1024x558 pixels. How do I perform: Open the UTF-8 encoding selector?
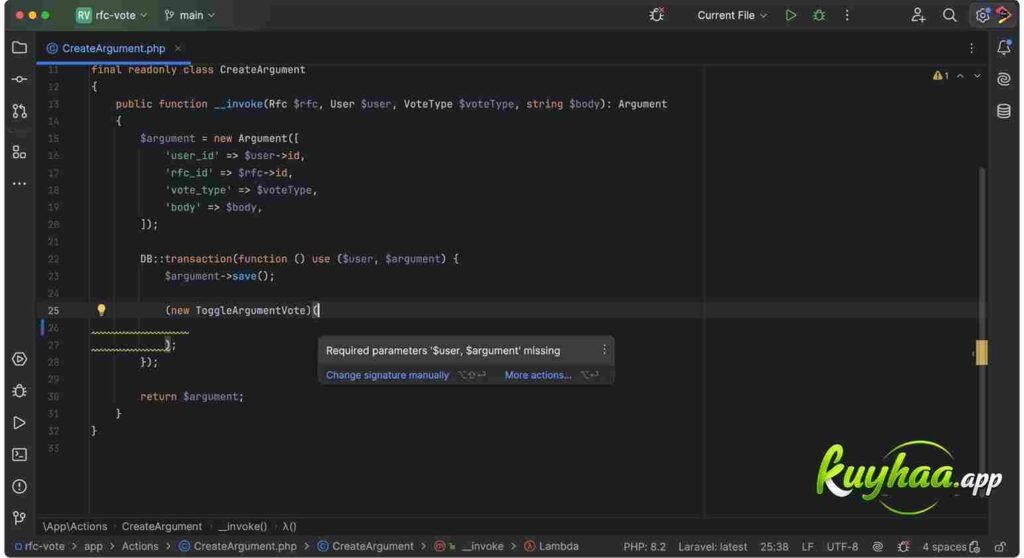[842, 546]
